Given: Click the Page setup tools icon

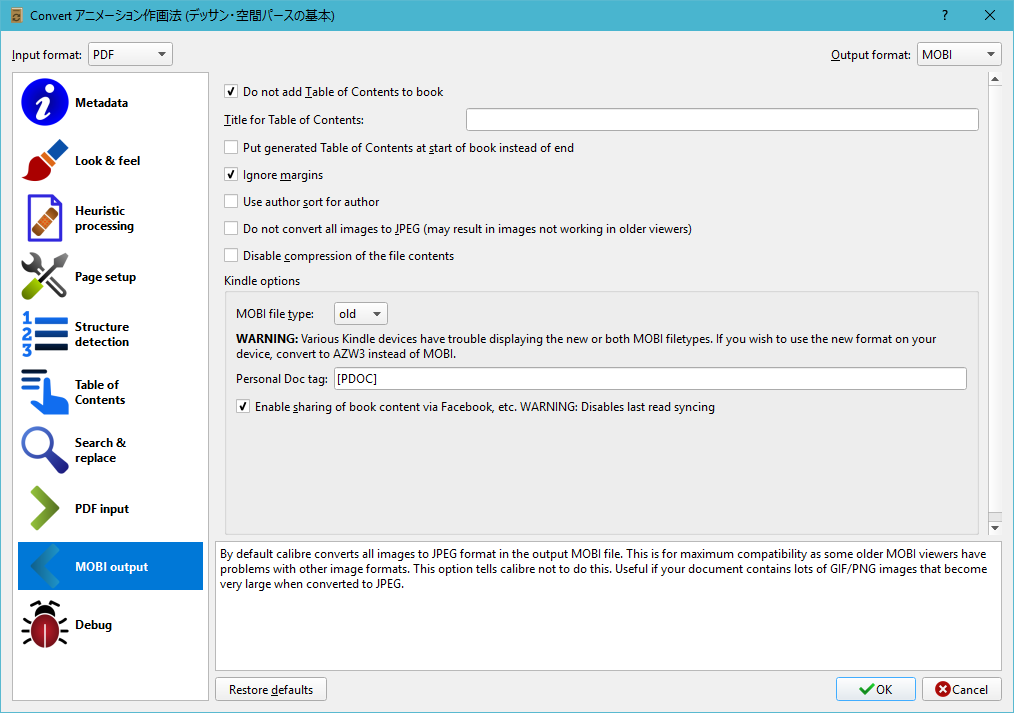Looking at the screenshot, I should (45, 276).
